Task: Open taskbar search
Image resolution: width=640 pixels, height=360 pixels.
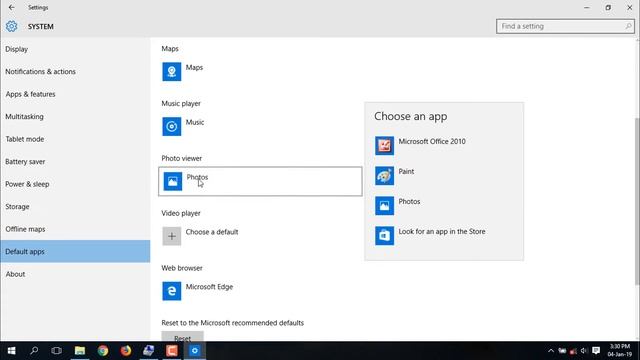Action: pyautogui.click(x=34, y=351)
